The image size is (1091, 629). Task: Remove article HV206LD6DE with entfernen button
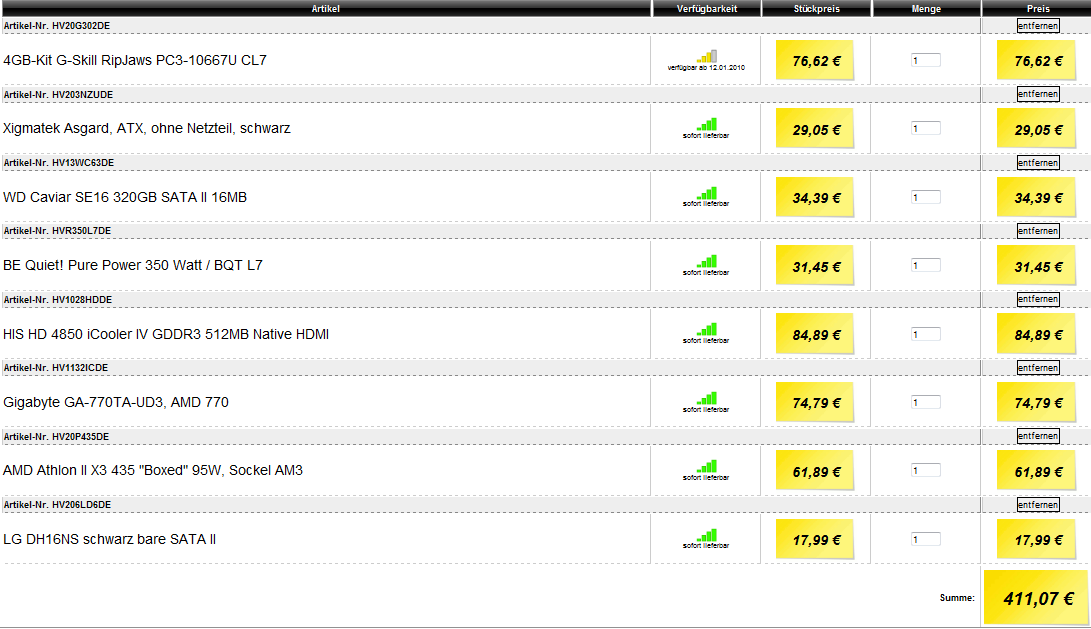(x=1038, y=504)
